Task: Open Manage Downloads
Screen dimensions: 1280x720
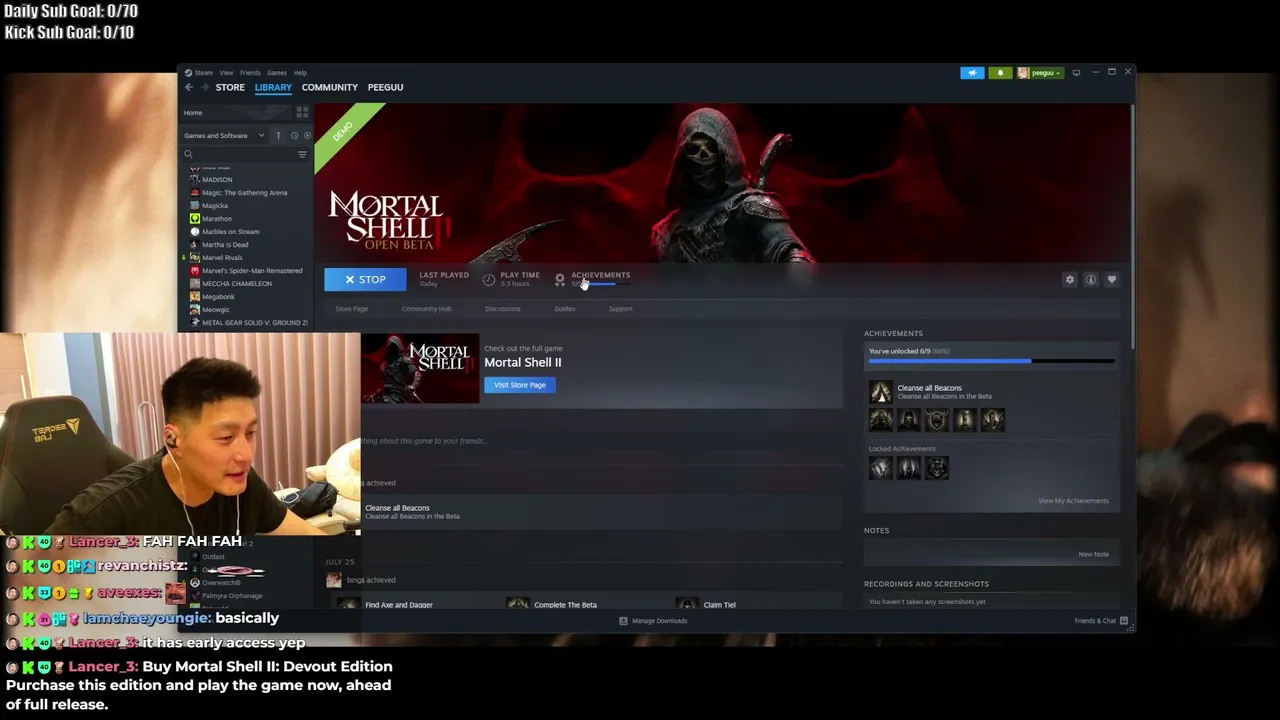Action: [x=653, y=621]
